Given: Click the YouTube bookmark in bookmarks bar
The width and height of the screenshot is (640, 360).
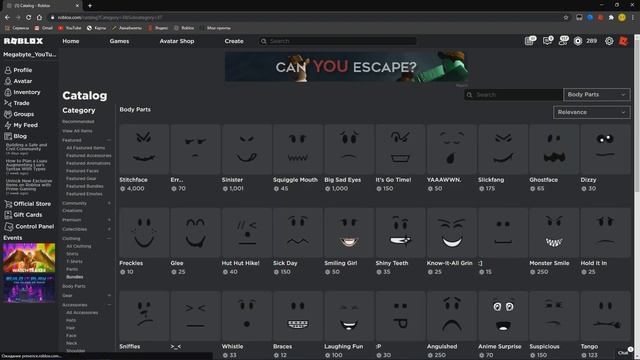Looking at the screenshot, I should pyautogui.click(x=69, y=28).
